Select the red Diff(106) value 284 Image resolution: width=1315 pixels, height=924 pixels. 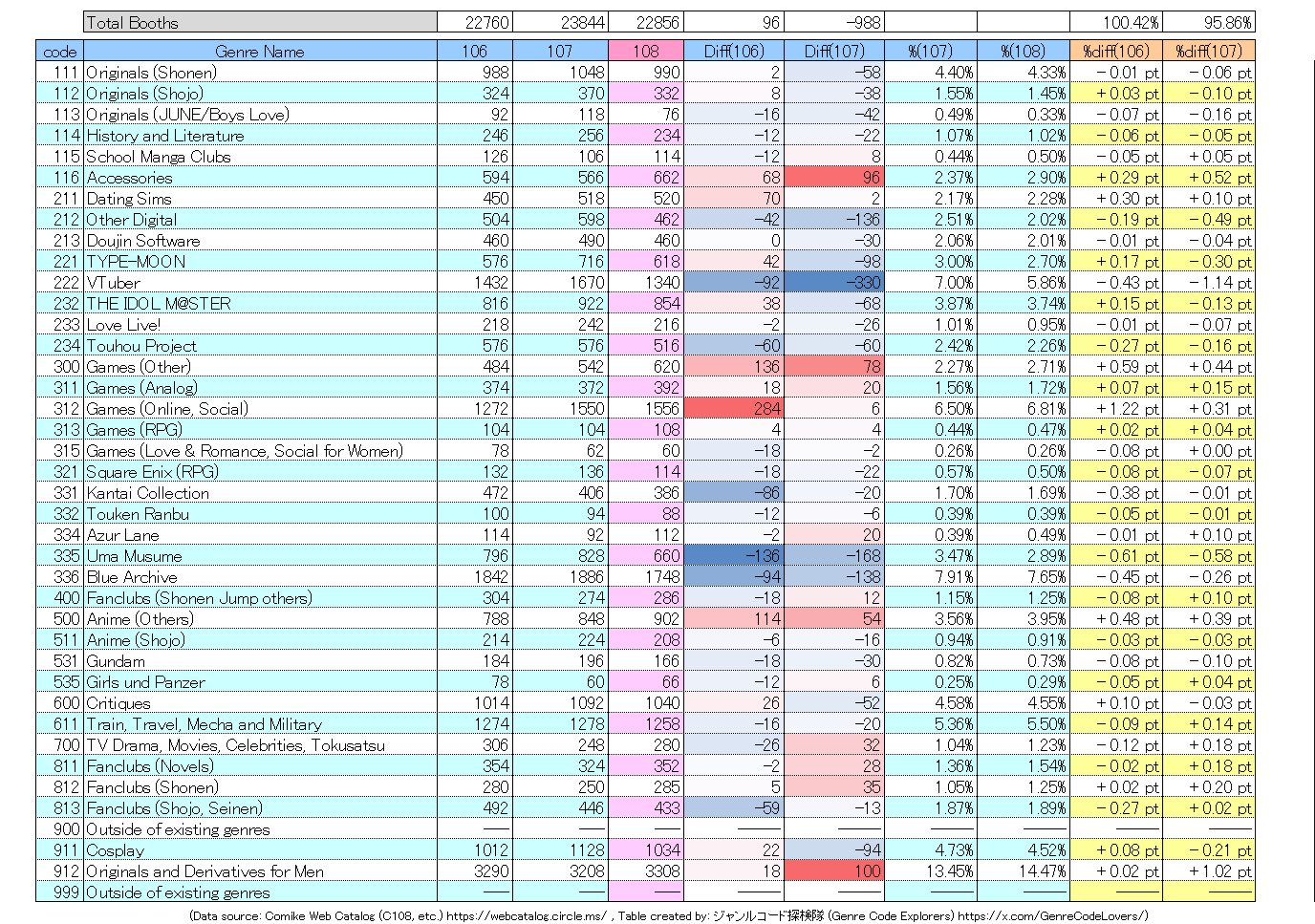[733, 409]
